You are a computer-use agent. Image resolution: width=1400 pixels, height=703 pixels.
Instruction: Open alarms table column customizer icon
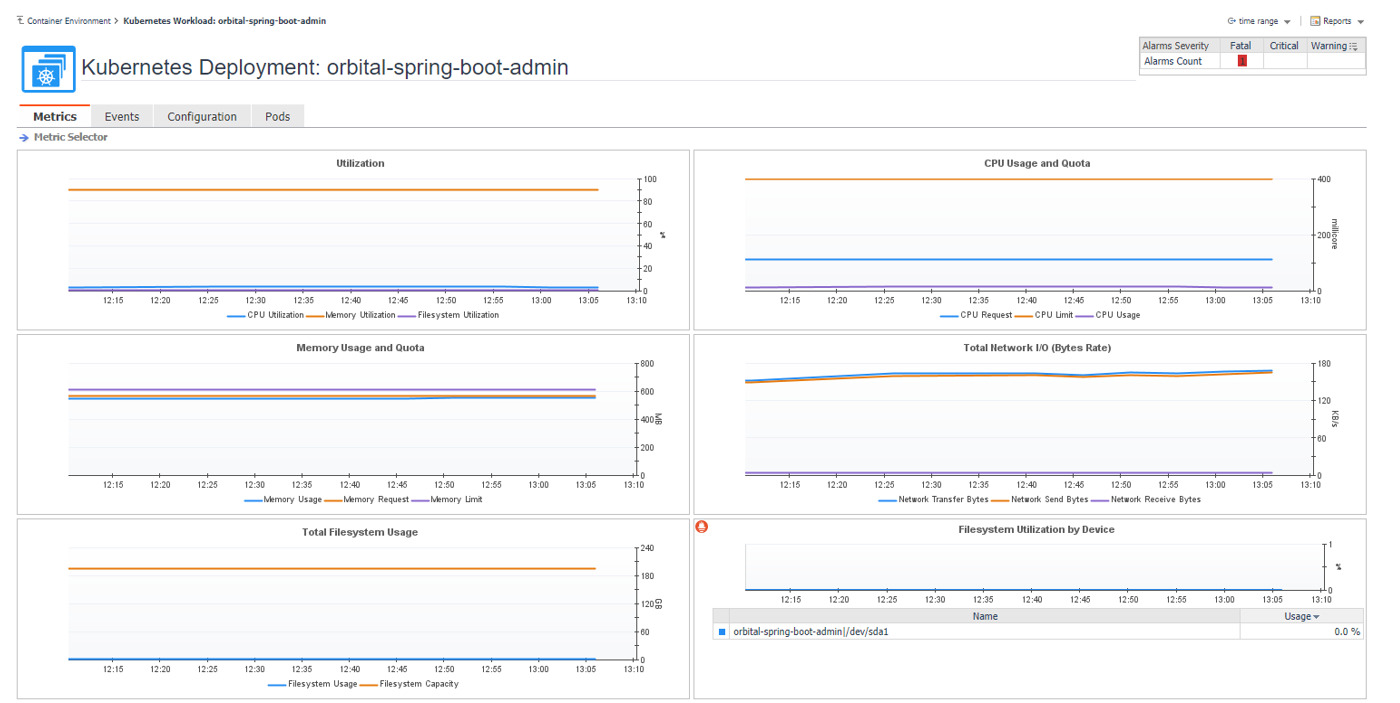coord(1354,46)
